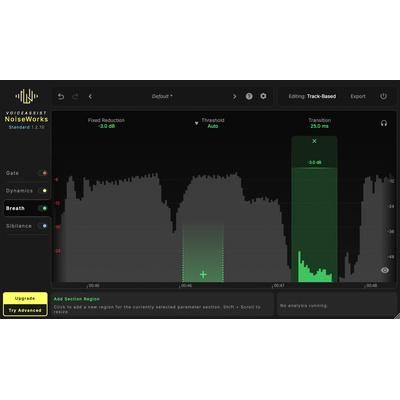Open the Threshold dropdown arrow

197,123
